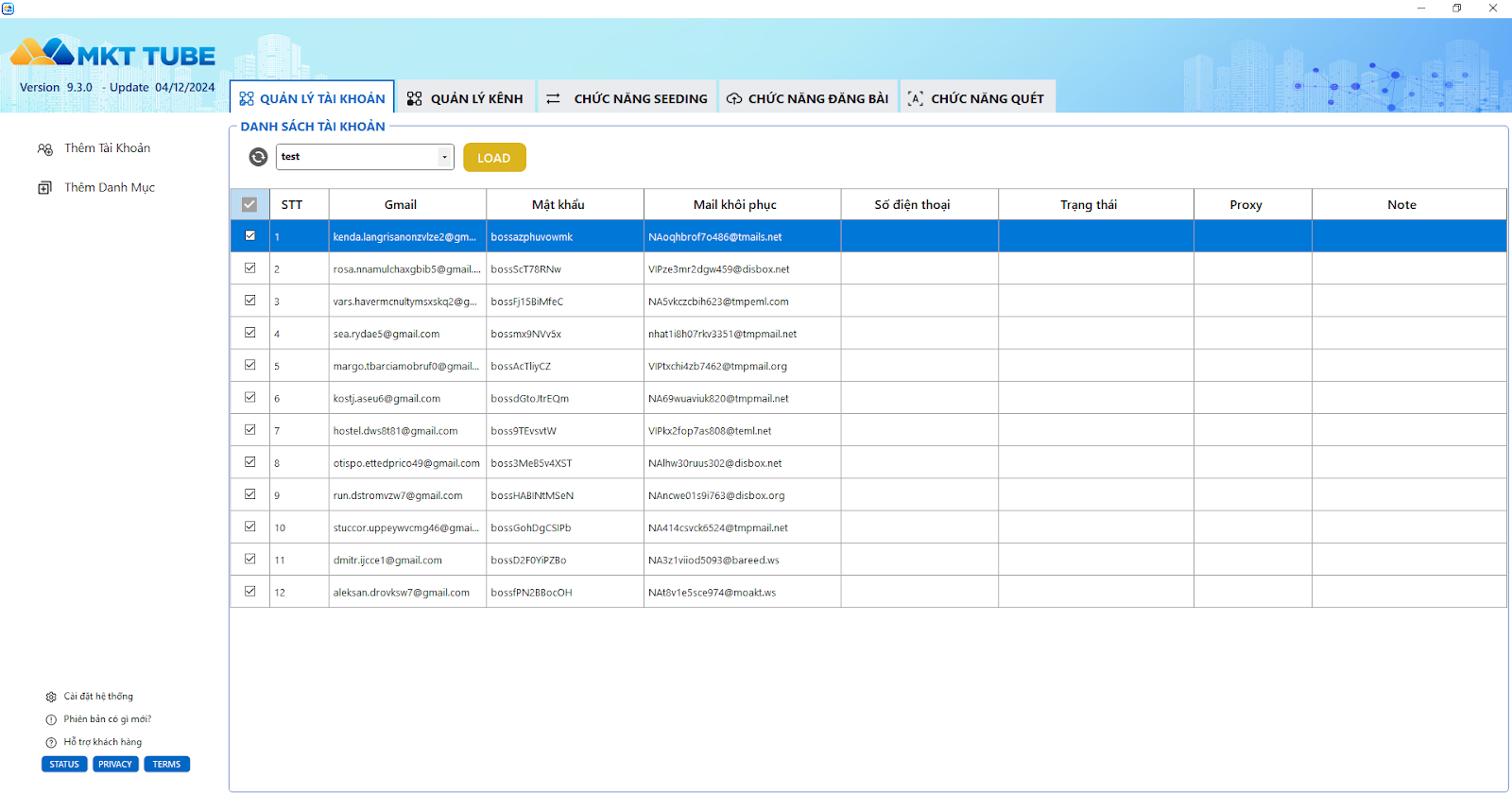Click the app icon in the title bar
Screen dimensions: 1512x794
8,9
